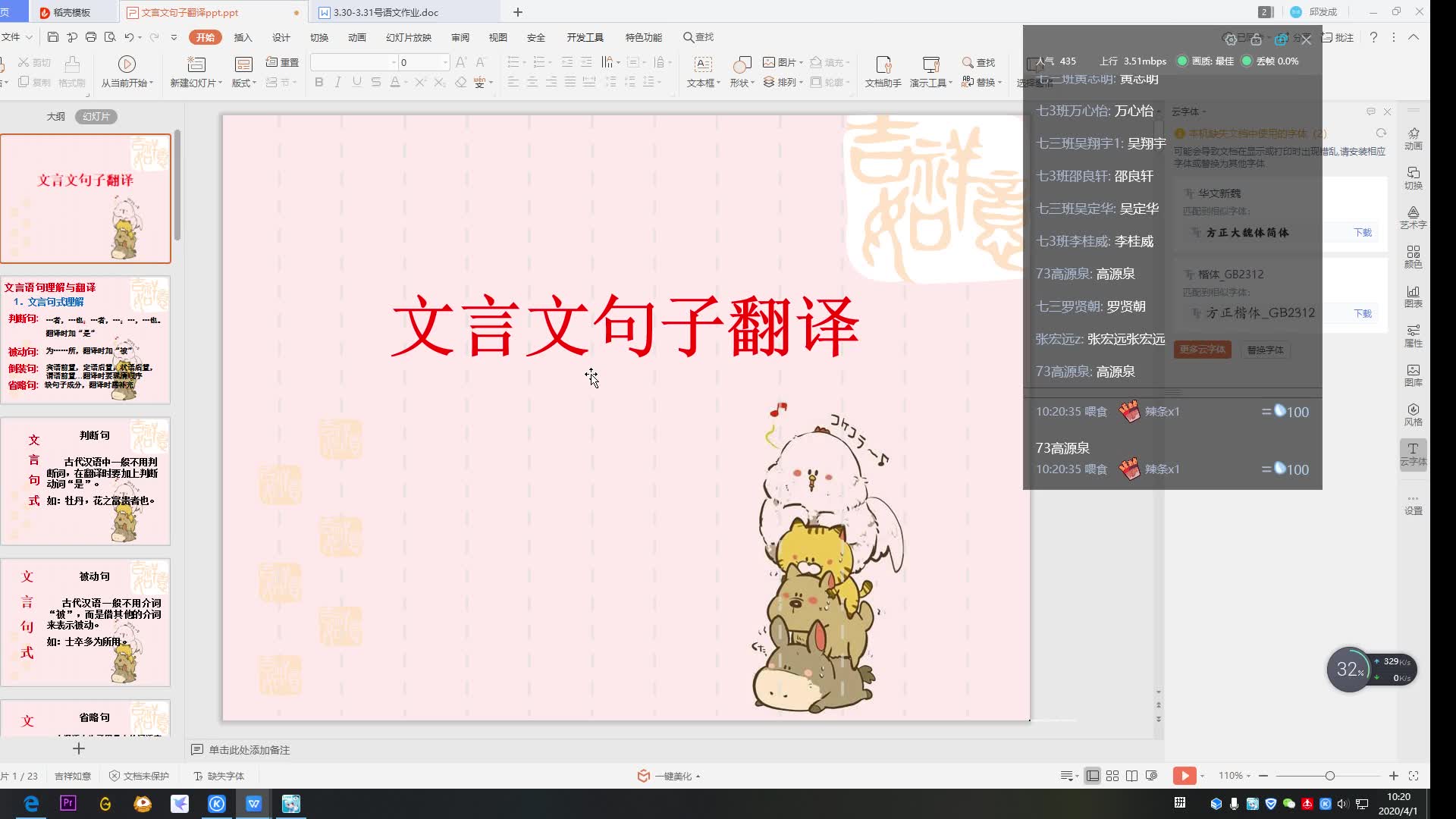Toggle Underline formatting
Viewport: 1456px width, 819px height.
click(356, 82)
